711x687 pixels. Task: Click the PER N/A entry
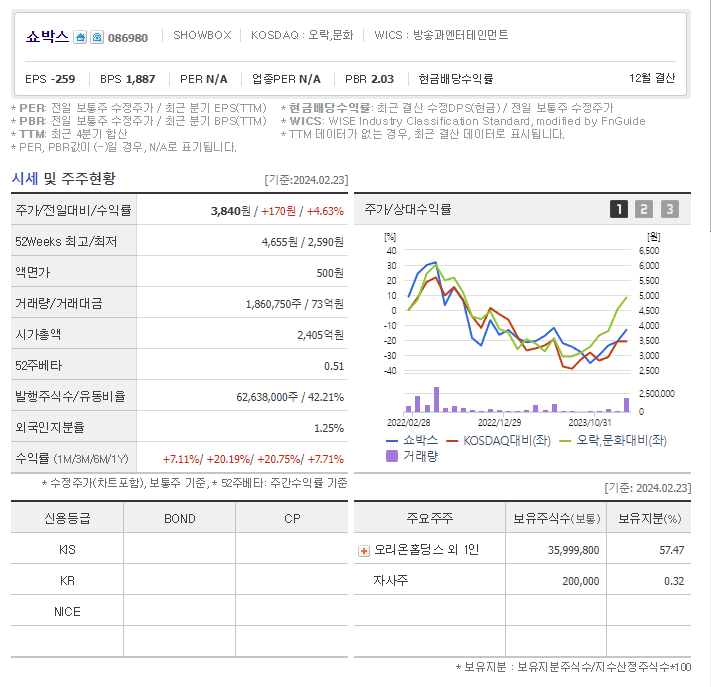coord(204,79)
